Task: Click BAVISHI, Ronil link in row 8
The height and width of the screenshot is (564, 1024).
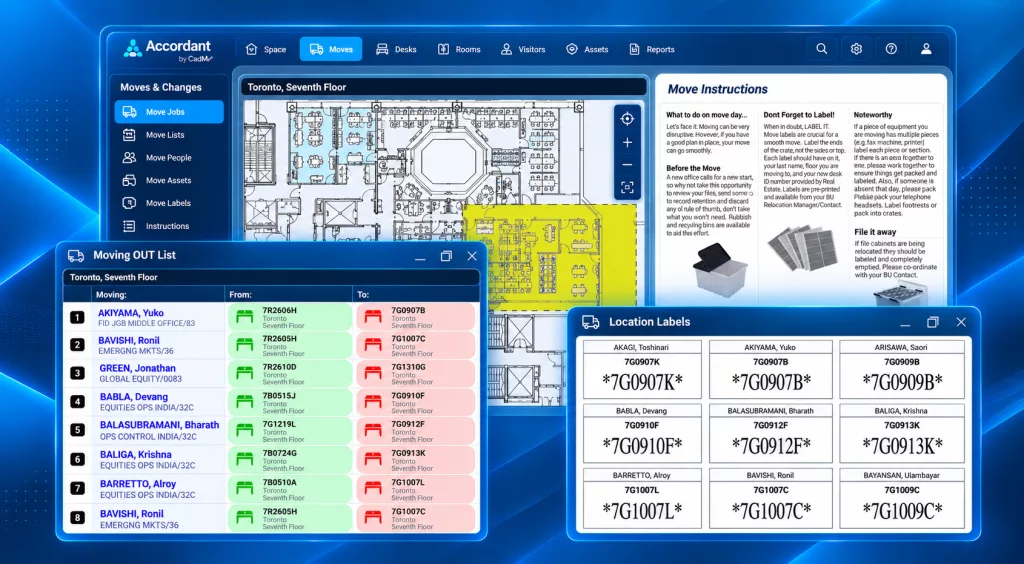Action: [x=131, y=514]
